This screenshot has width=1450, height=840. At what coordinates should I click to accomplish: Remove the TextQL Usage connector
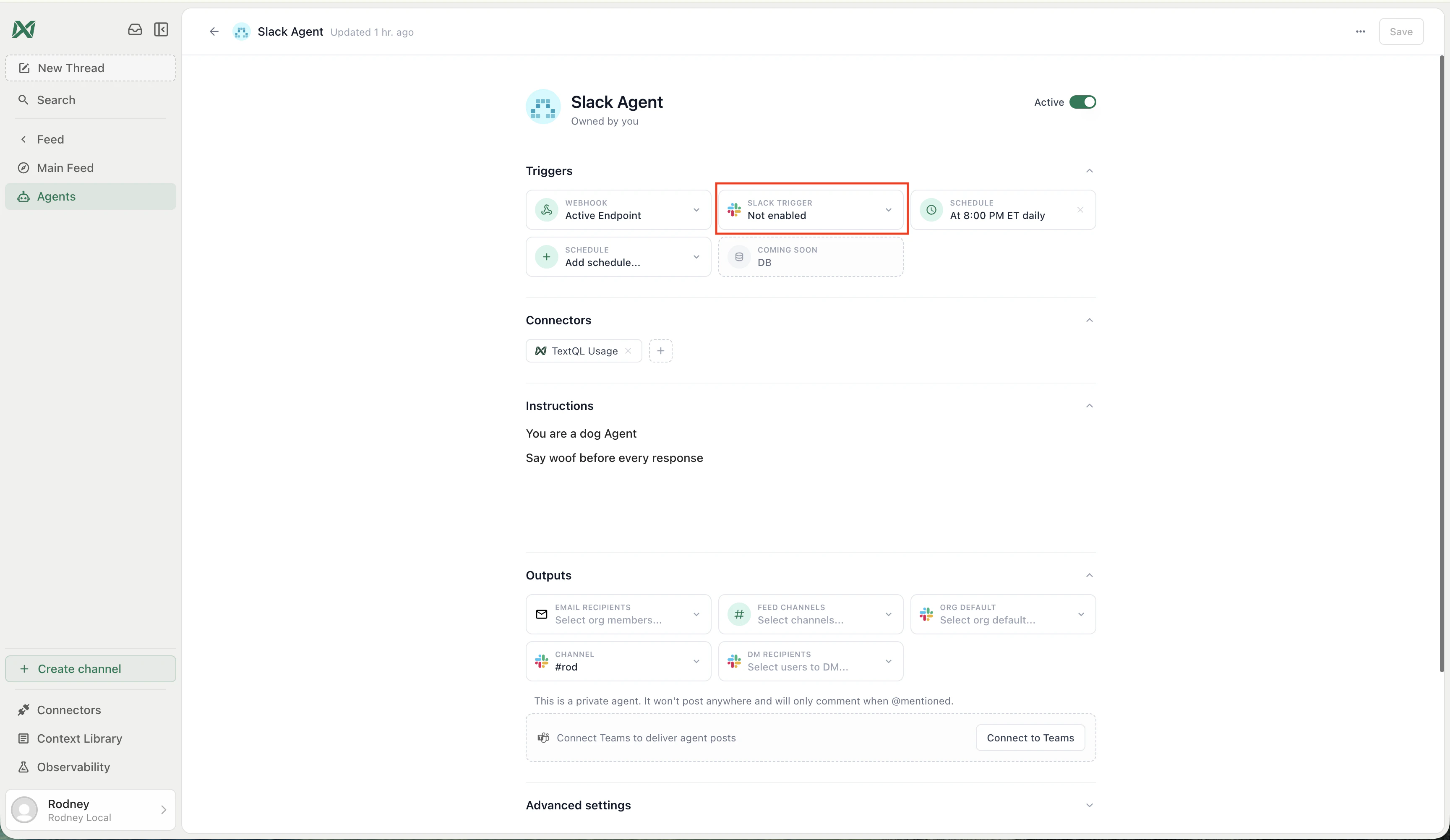[x=628, y=351]
